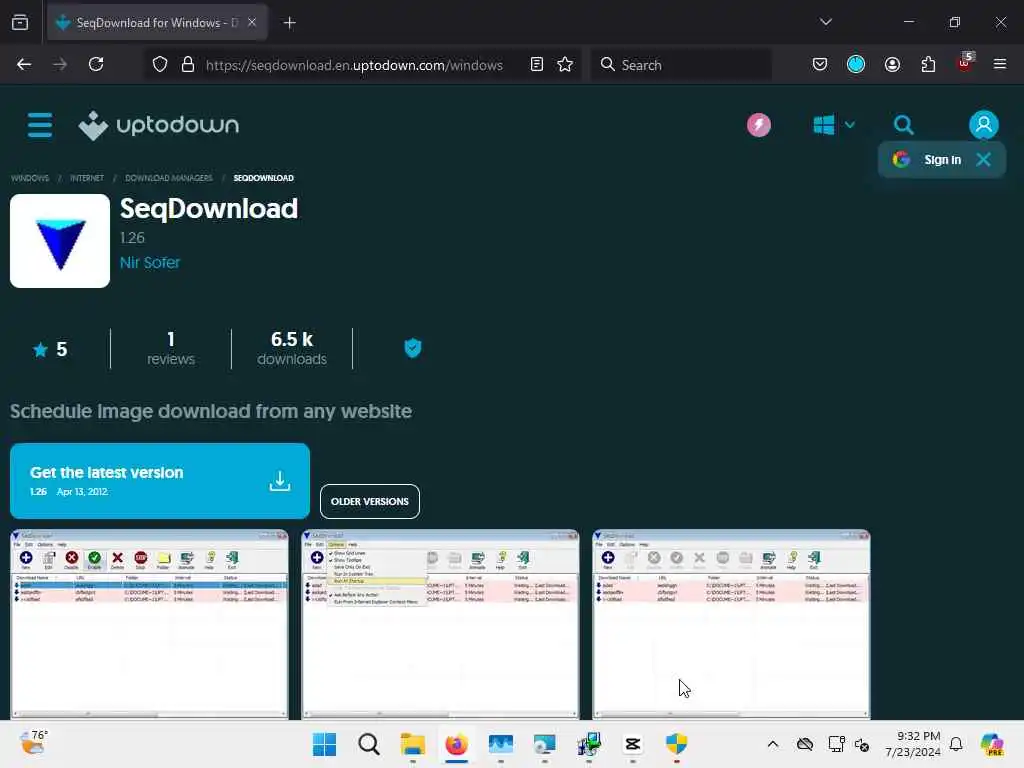Click the star rating 5
The image size is (1024, 768).
tap(50, 349)
